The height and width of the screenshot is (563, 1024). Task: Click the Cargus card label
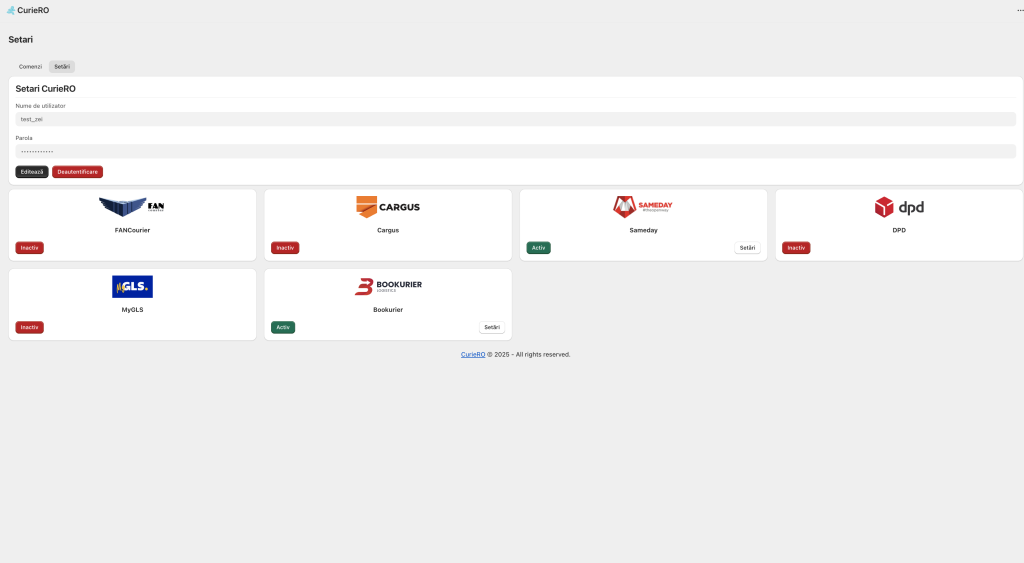click(388, 231)
